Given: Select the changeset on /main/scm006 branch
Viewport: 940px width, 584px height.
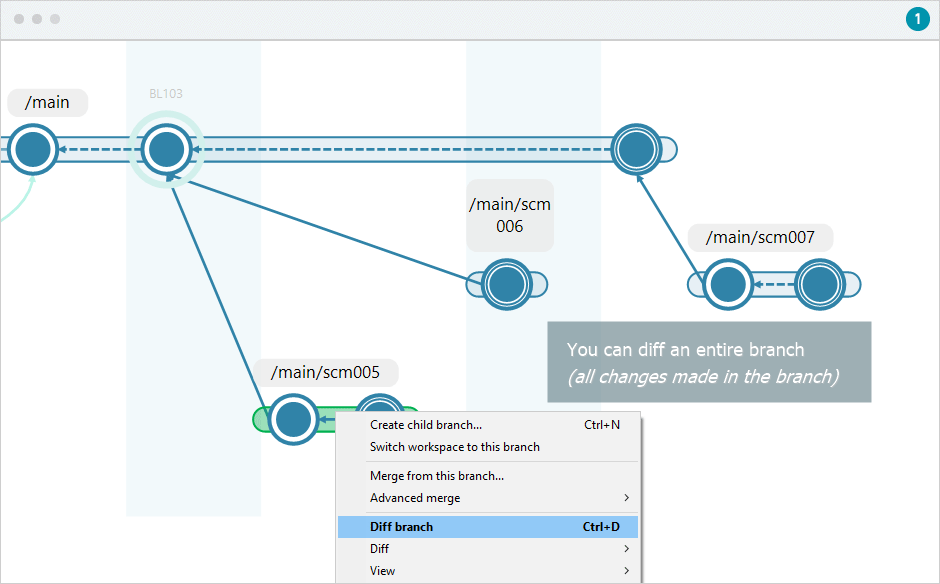Looking at the screenshot, I should coord(506,284).
